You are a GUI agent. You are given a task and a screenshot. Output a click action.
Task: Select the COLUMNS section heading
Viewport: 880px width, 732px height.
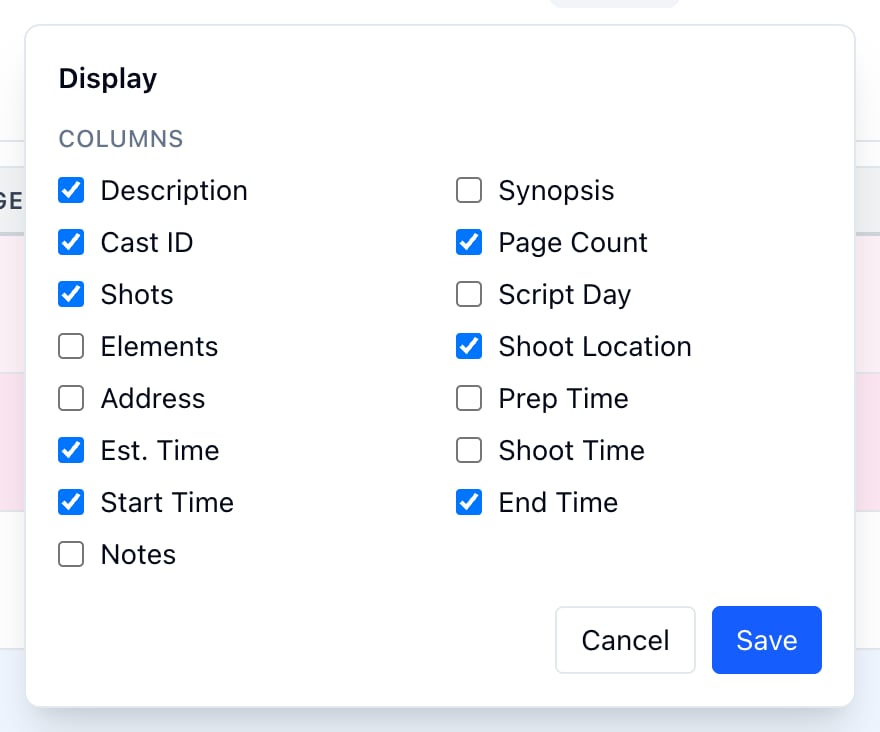(x=121, y=139)
